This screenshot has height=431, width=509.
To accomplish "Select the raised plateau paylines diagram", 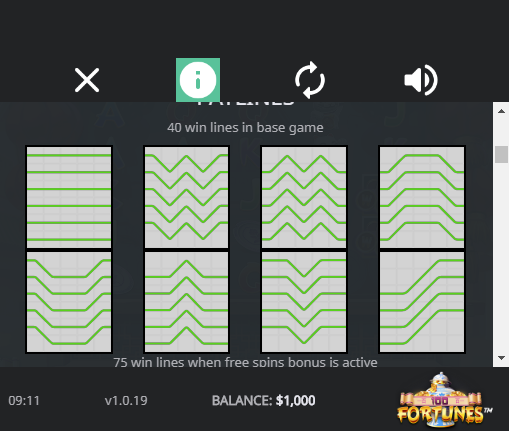I will 422,197.
